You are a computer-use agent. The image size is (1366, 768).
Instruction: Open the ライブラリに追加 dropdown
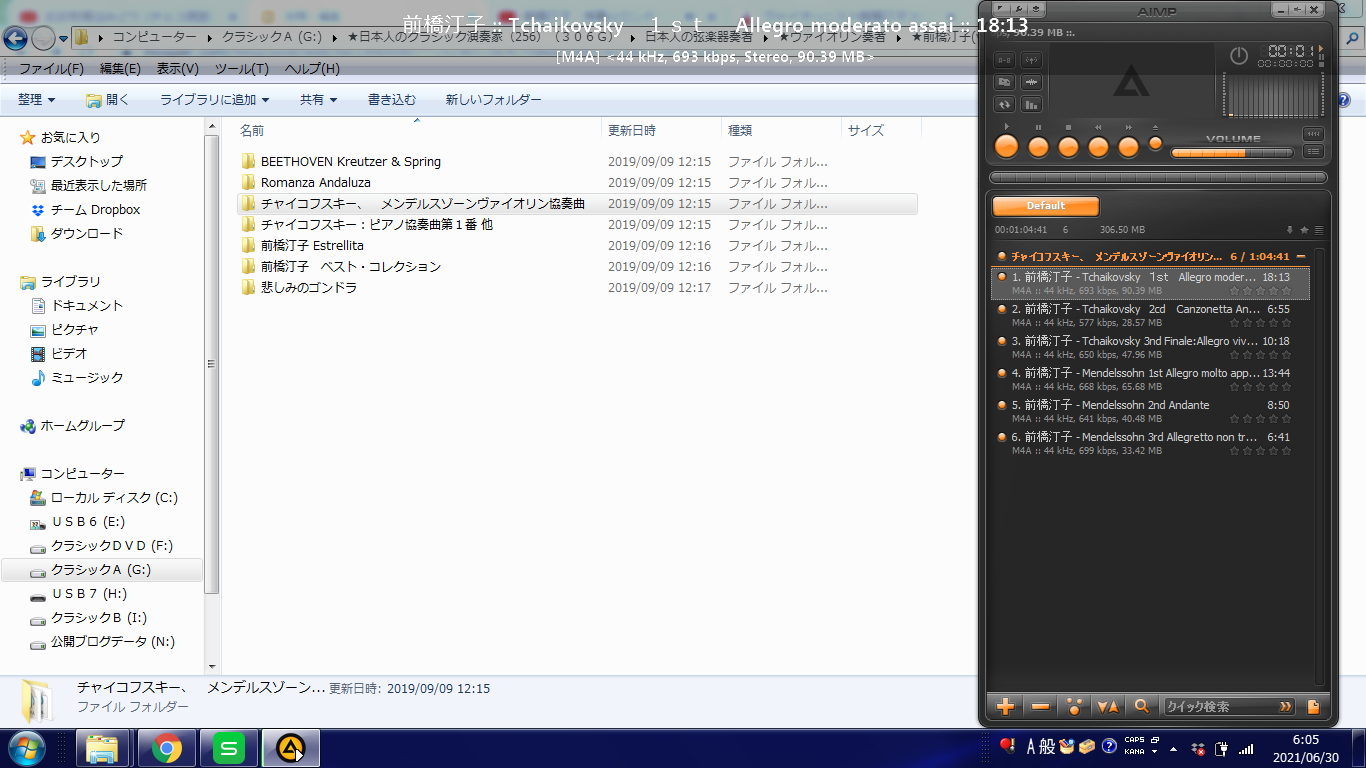[x=215, y=99]
